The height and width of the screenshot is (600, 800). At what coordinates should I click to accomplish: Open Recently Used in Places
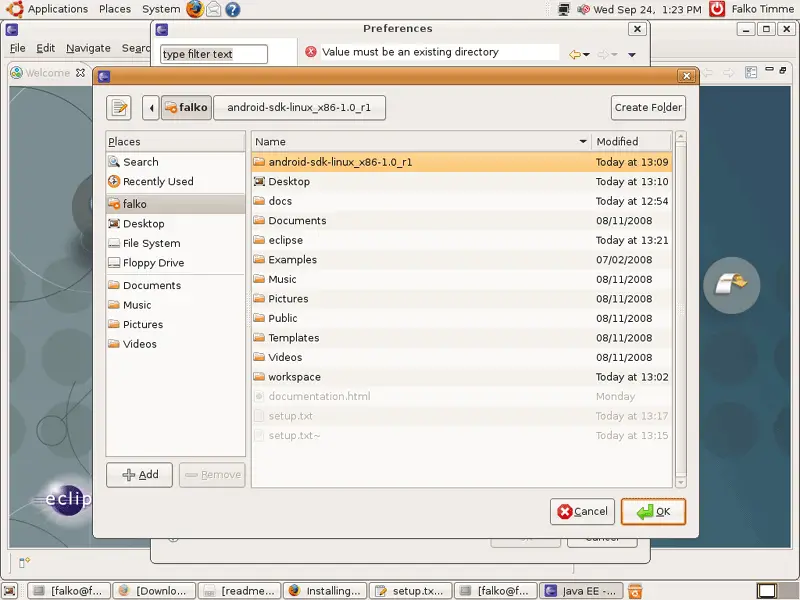pos(176,182)
